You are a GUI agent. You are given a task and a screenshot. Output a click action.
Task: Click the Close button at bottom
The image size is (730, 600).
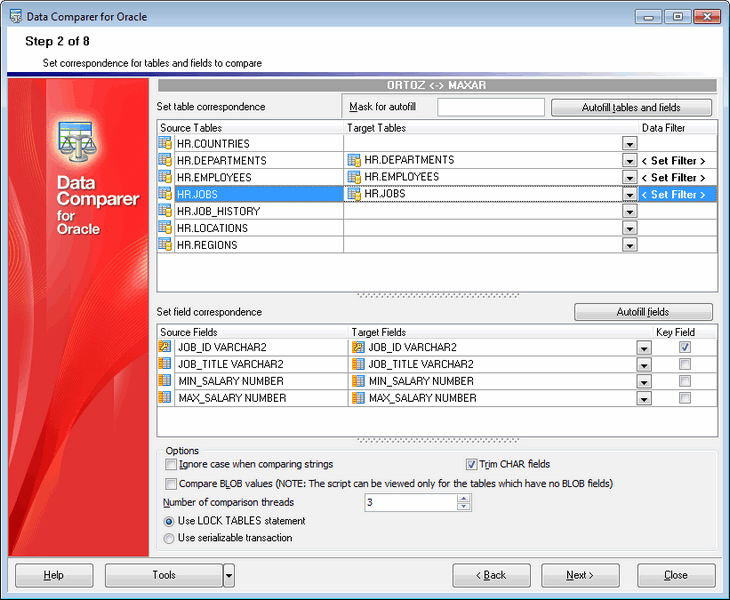click(676, 575)
